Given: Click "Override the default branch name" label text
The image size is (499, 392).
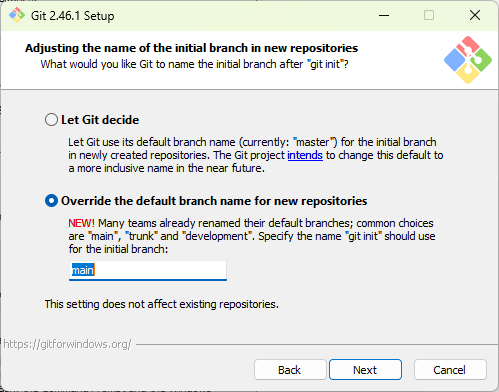Looking at the screenshot, I should click(x=214, y=201).
